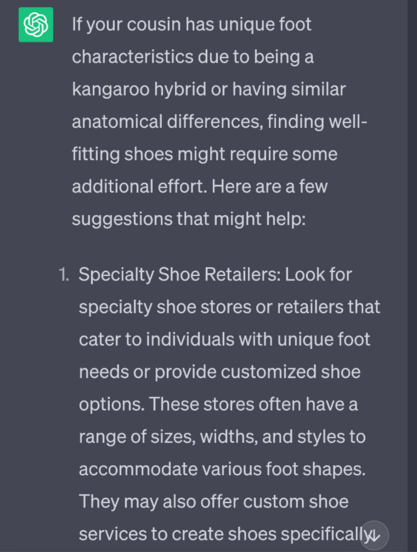Screen dimensions: 417x552
Task: Click the words "services to create shoes"
Action: pos(177,534)
